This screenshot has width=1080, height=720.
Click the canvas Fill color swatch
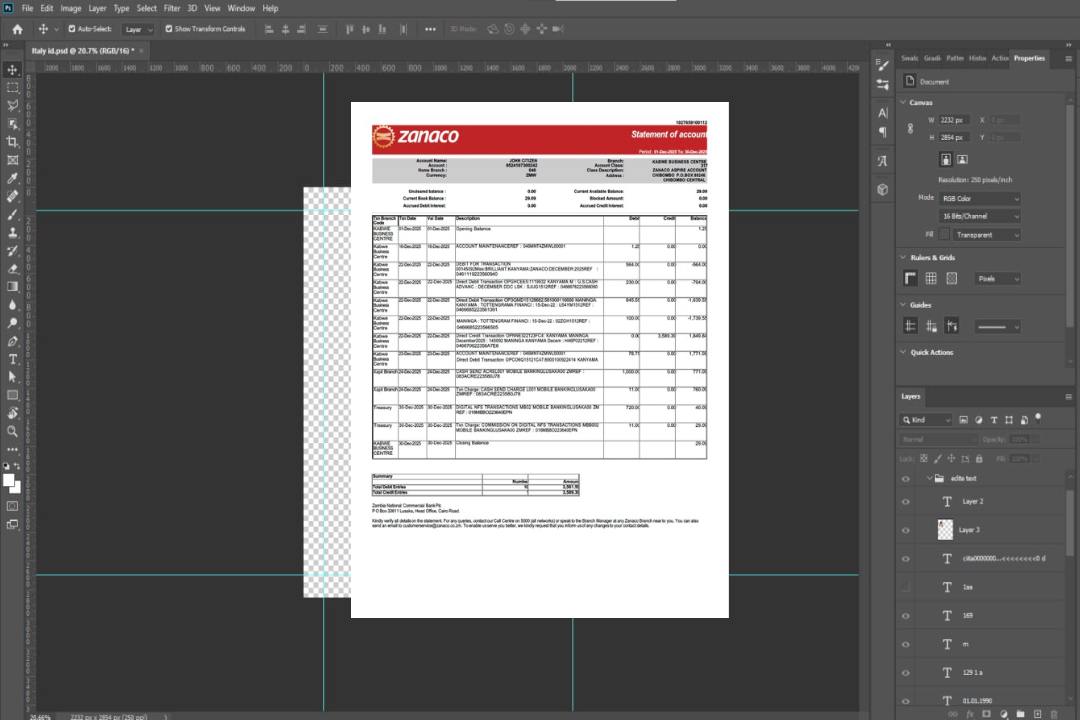pos(944,235)
